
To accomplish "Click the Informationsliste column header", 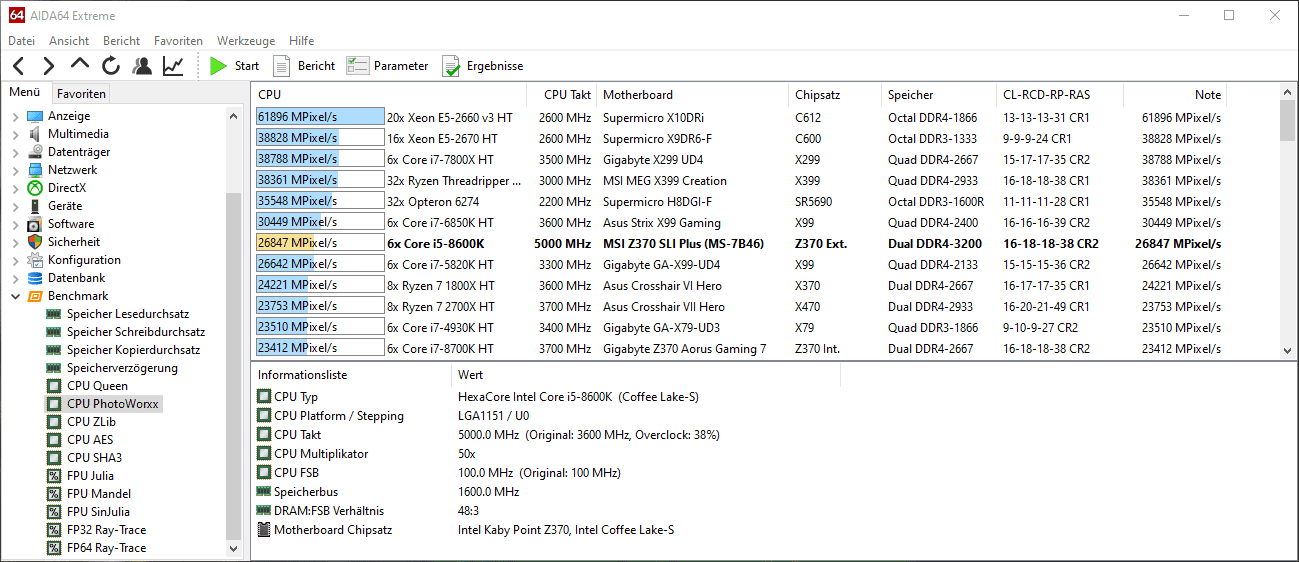I will [351, 375].
